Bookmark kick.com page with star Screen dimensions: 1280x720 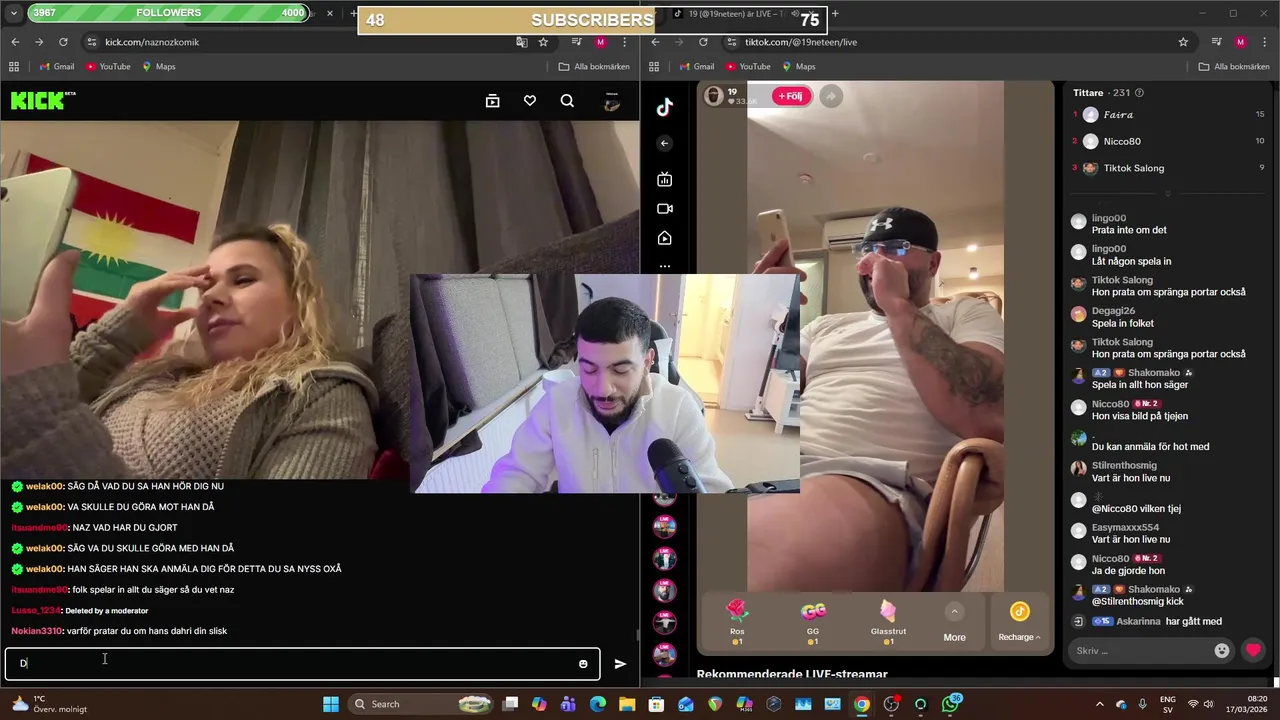tap(543, 42)
